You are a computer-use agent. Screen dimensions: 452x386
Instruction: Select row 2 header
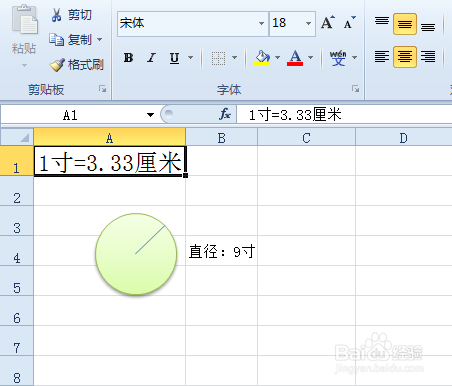17,191
